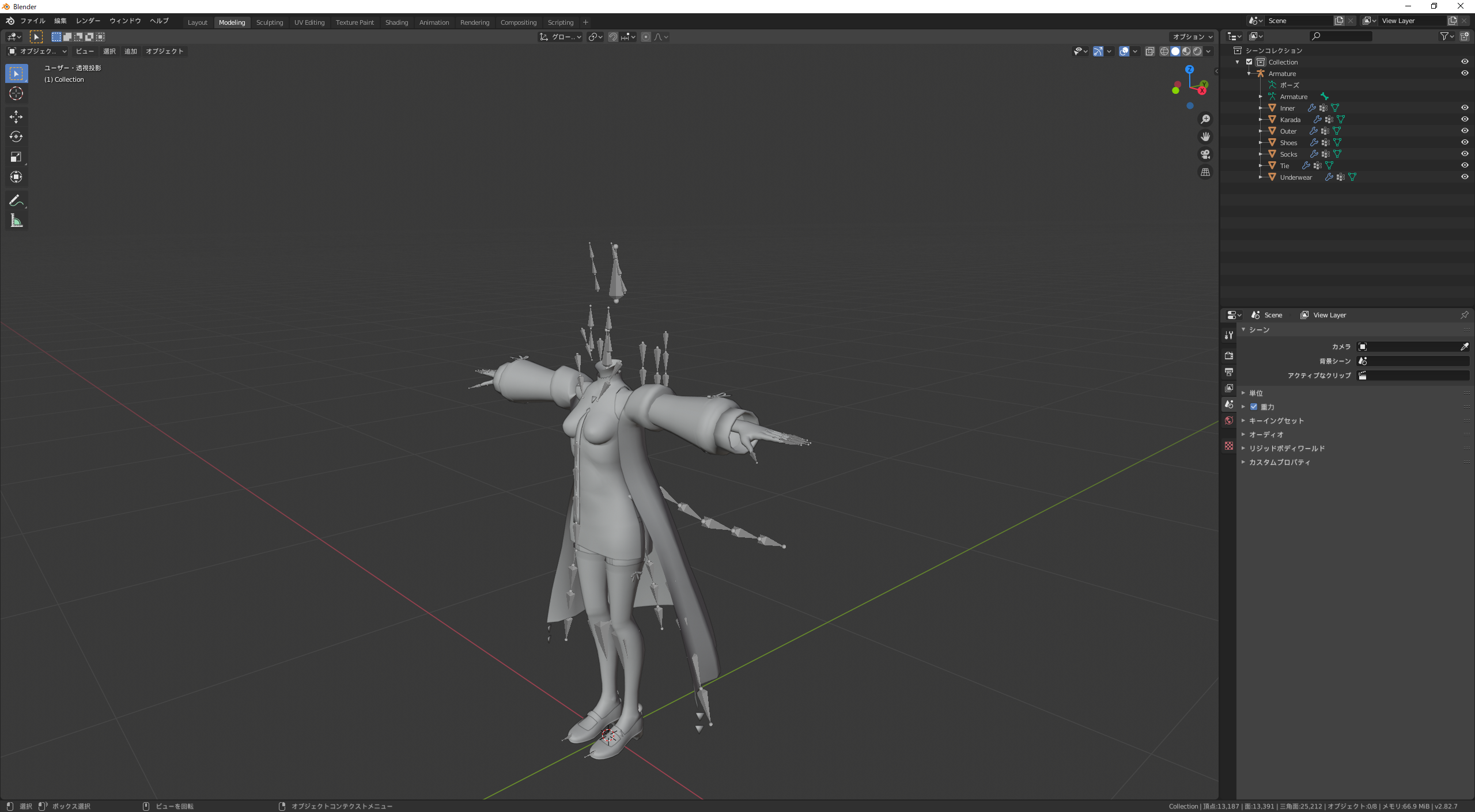Viewport: 1475px width, 812px height.
Task: Open the ファイル menu
Action: [33, 21]
